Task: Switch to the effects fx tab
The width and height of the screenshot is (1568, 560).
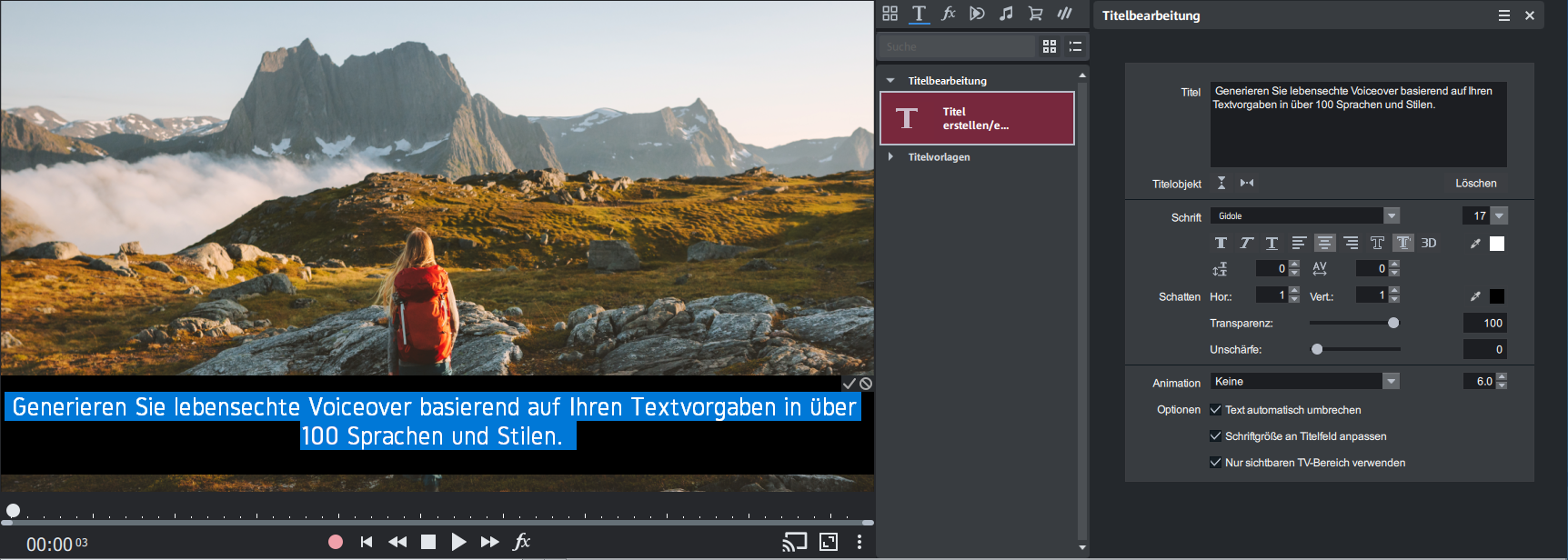Action: pyautogui.click(x=948, y=14)
